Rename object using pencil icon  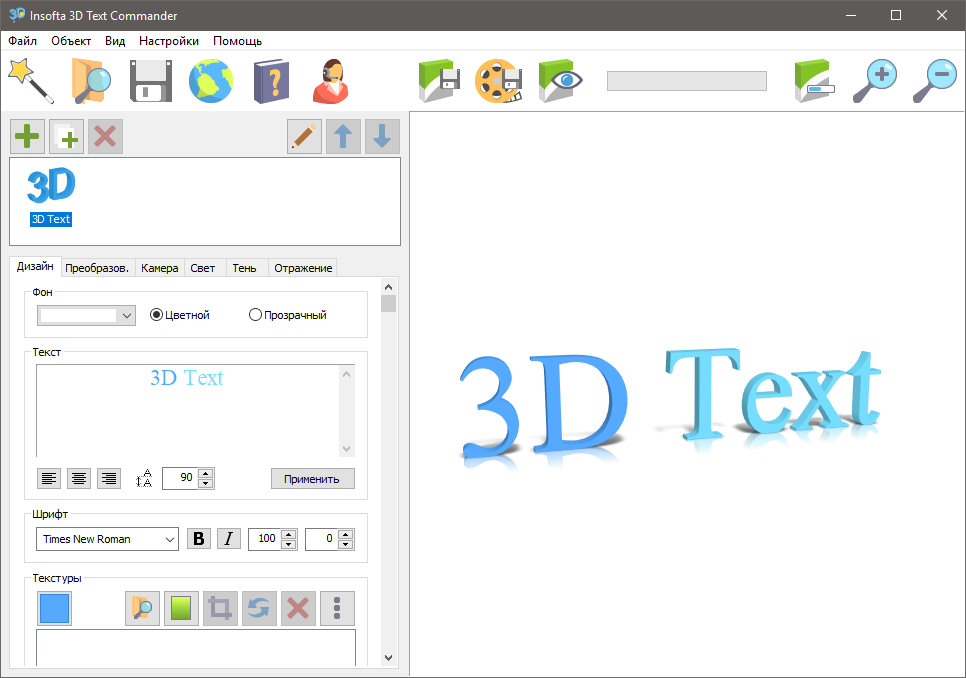304,136
